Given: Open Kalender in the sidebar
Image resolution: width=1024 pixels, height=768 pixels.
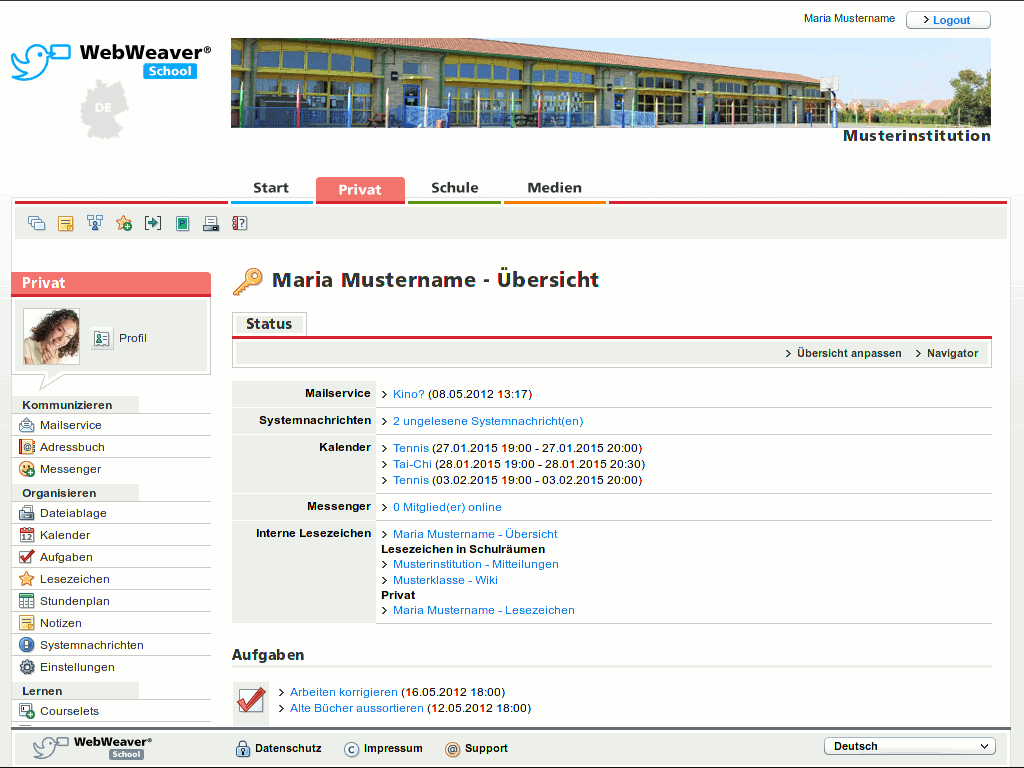Looking at the screenshot, I should click(65, 535).
